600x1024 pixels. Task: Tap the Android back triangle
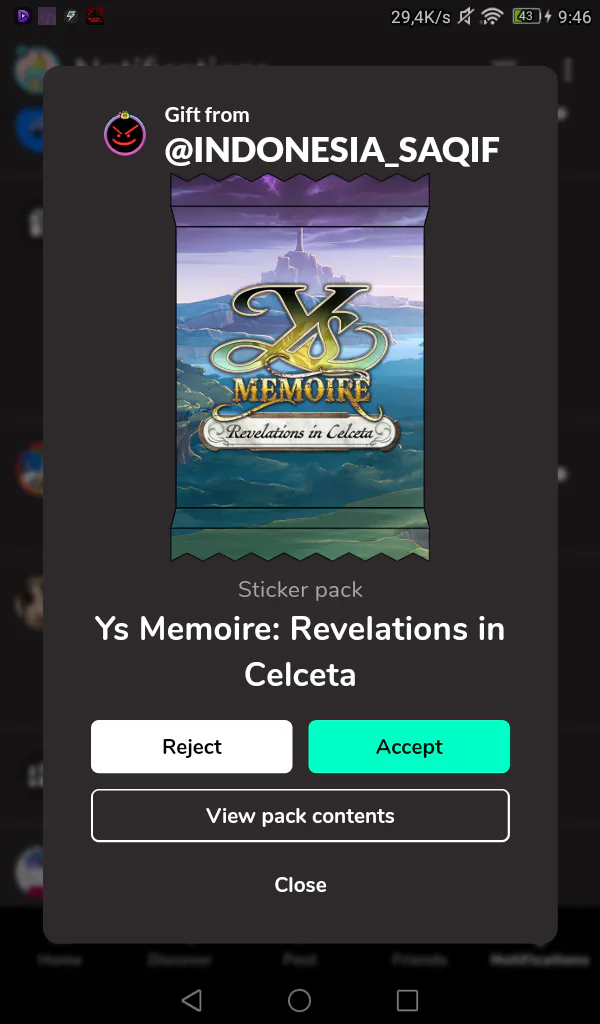pos(192,1000)
